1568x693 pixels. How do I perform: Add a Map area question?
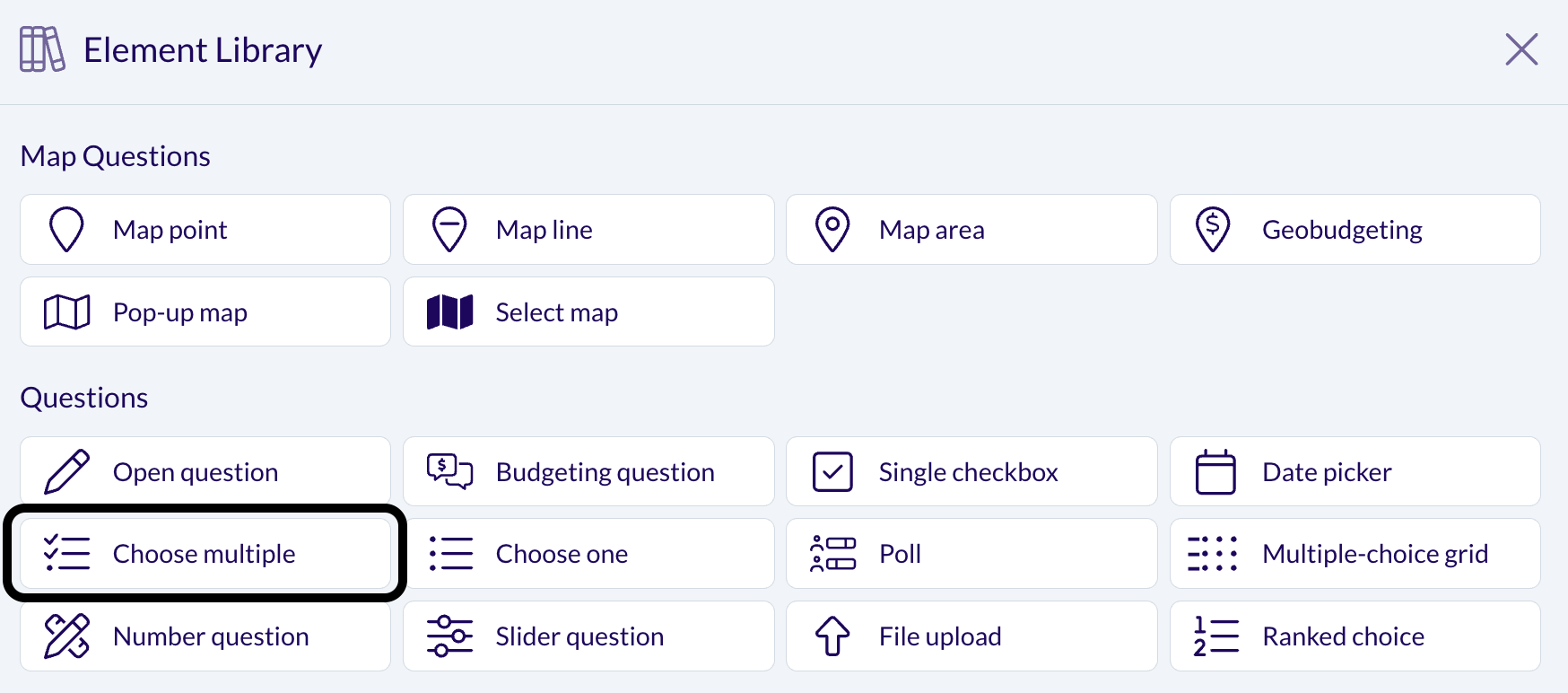pyautogui.click(x=971, y=230)
